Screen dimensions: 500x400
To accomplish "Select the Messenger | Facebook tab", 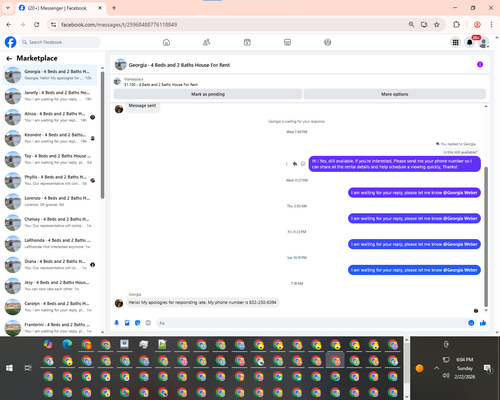I will [61, 8].
